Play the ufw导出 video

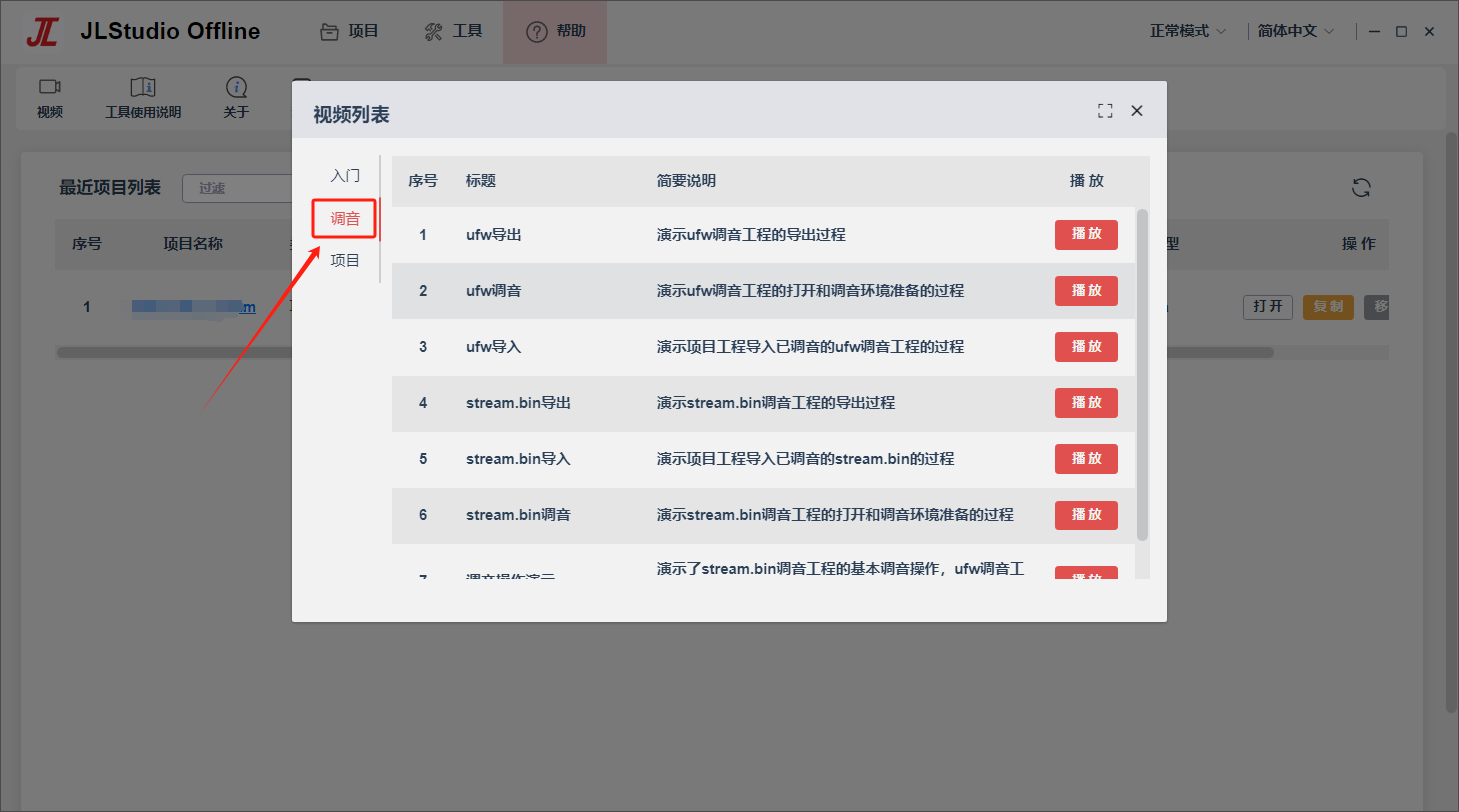pos(1086,234)
